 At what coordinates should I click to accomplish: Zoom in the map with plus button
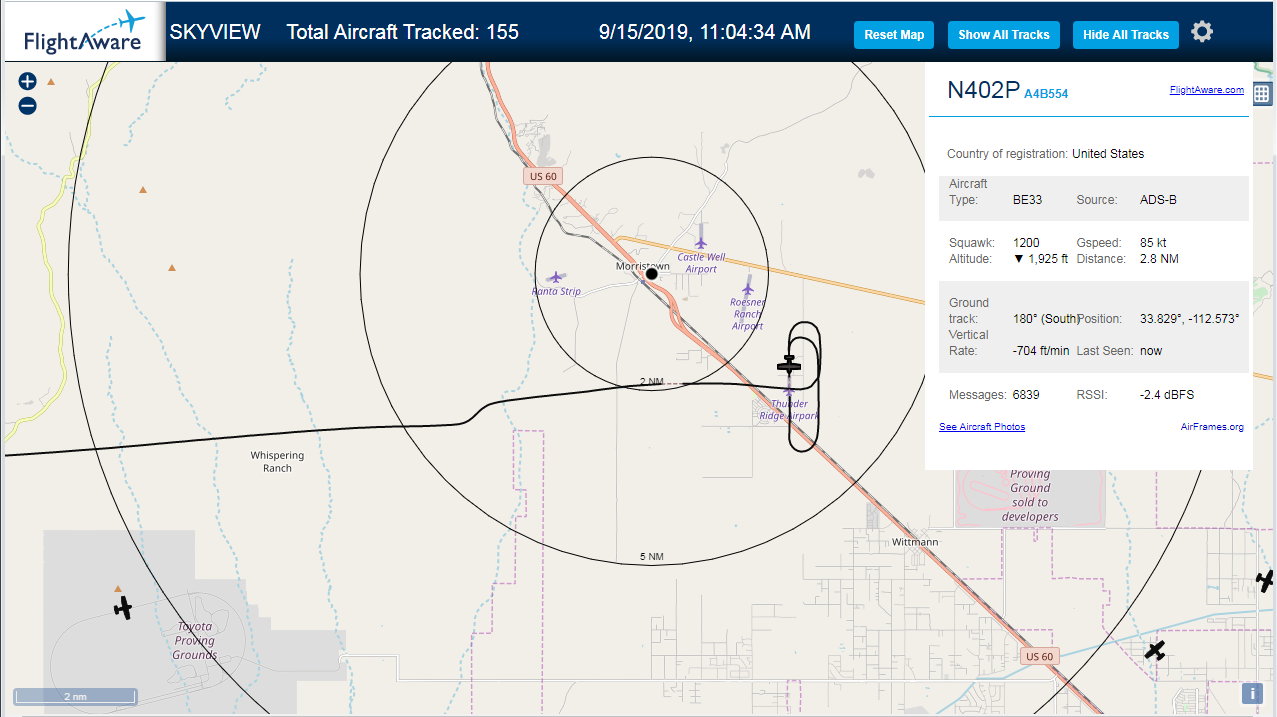(x=27, y=82)
